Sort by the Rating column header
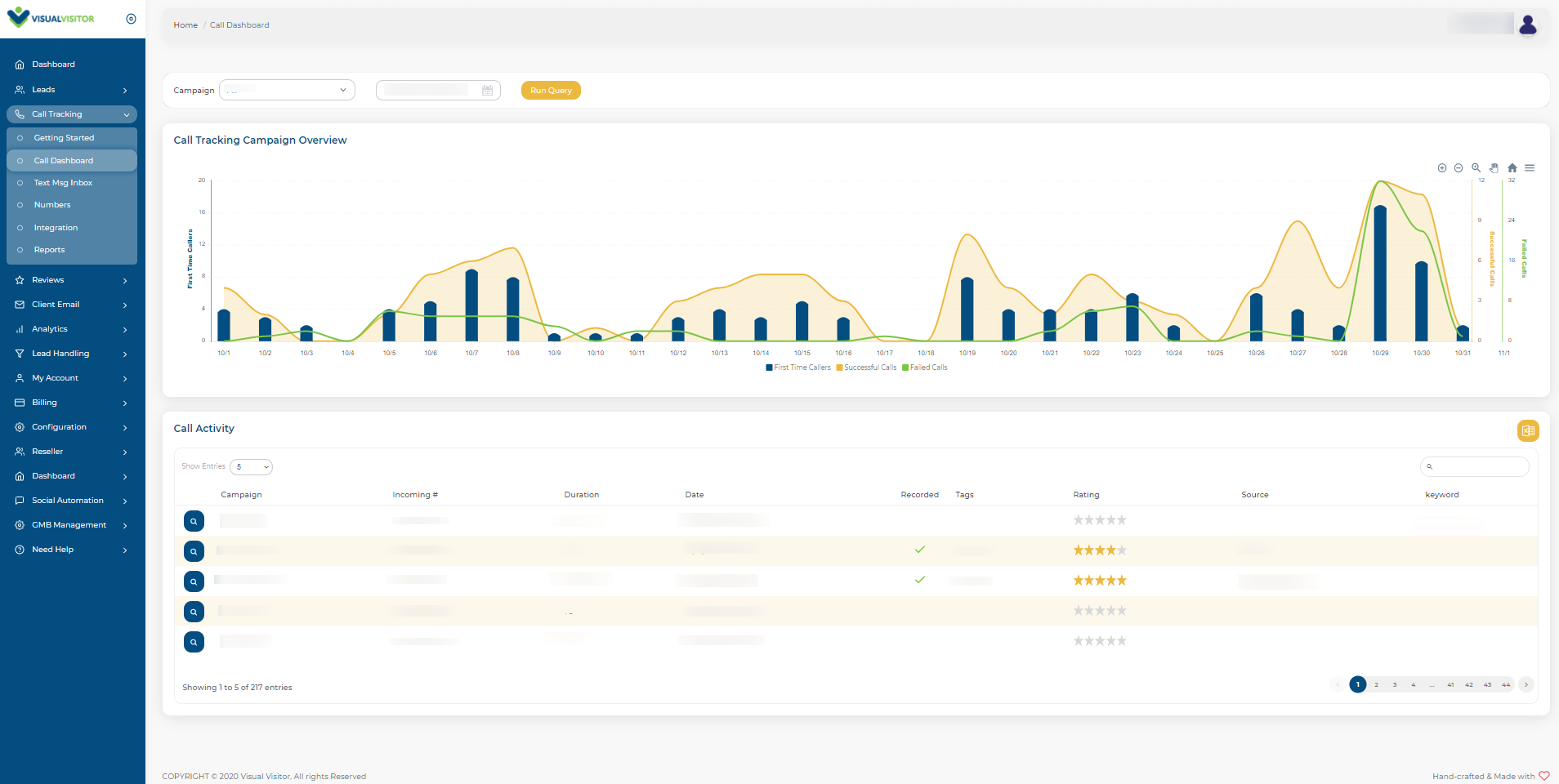 point(1086,495)
